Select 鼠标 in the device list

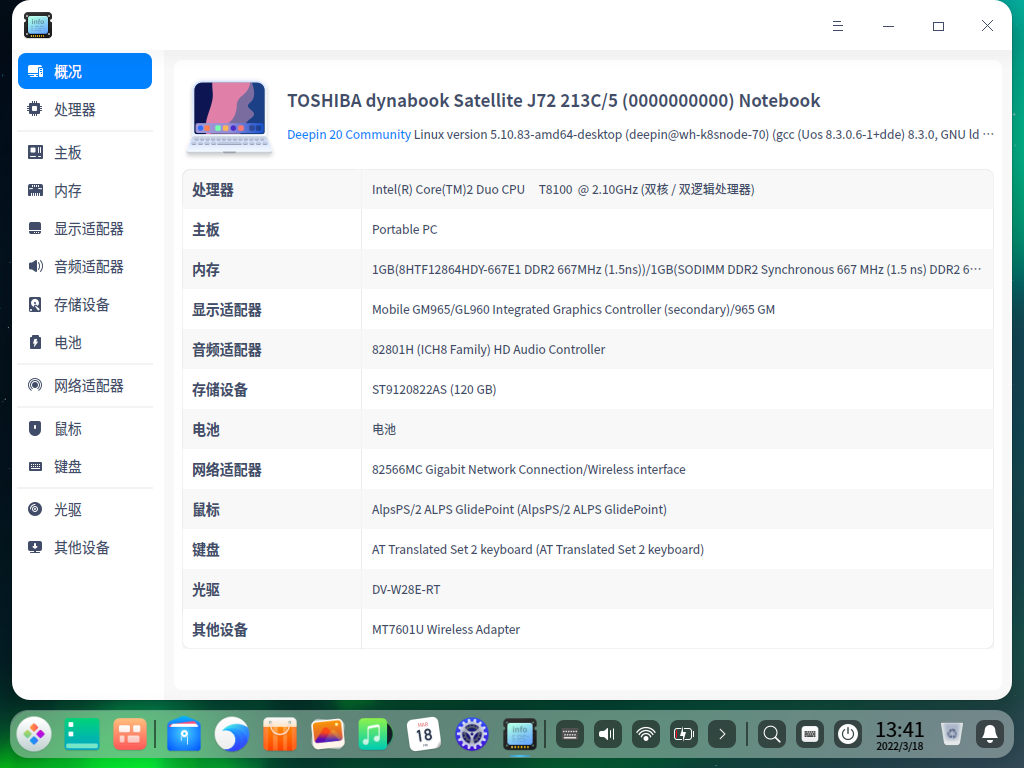[85, 428]
